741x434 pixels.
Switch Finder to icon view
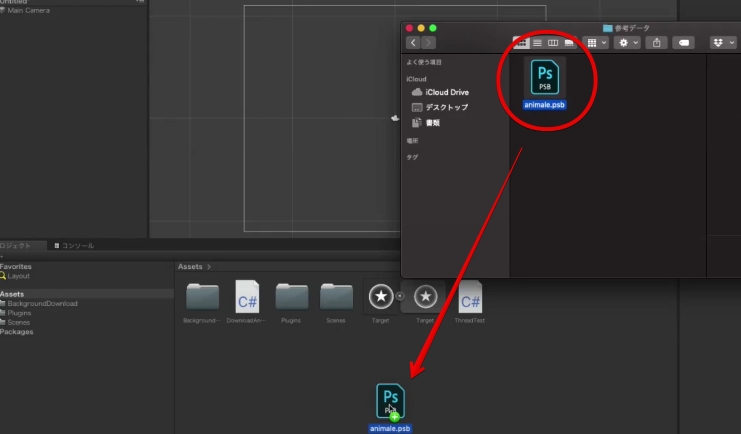(521, 43)
